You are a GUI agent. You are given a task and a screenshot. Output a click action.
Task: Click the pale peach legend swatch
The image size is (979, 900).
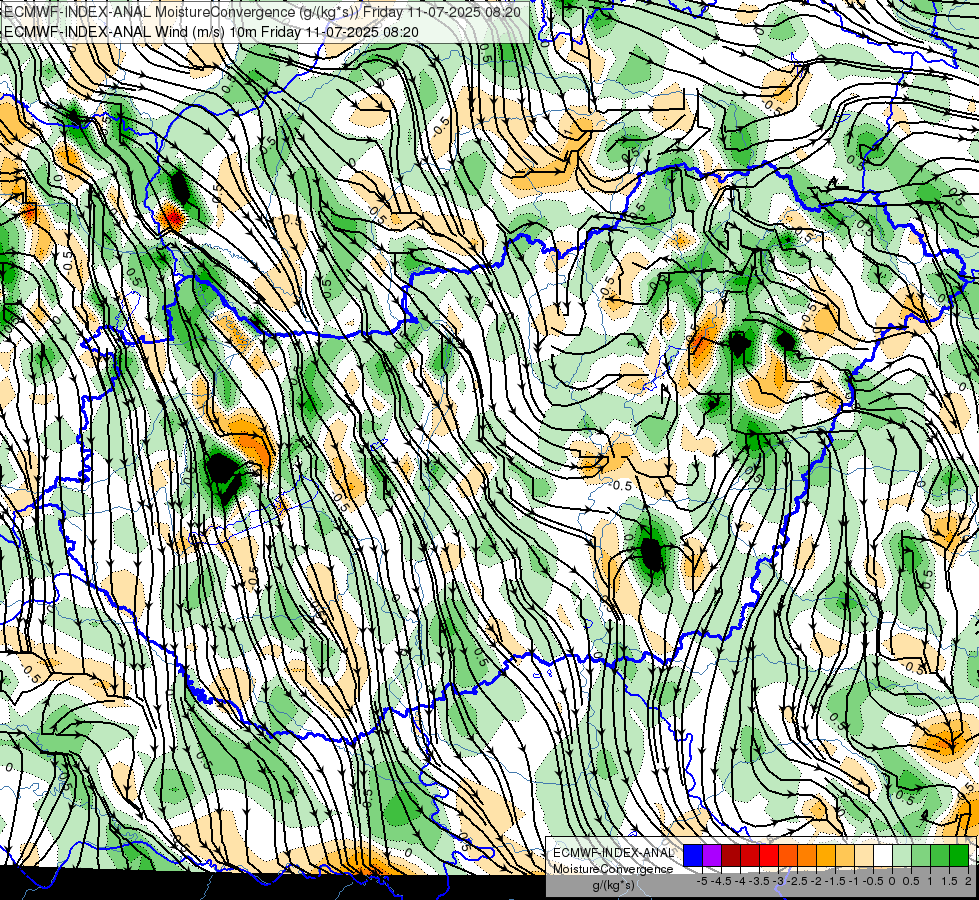[864, 855]
